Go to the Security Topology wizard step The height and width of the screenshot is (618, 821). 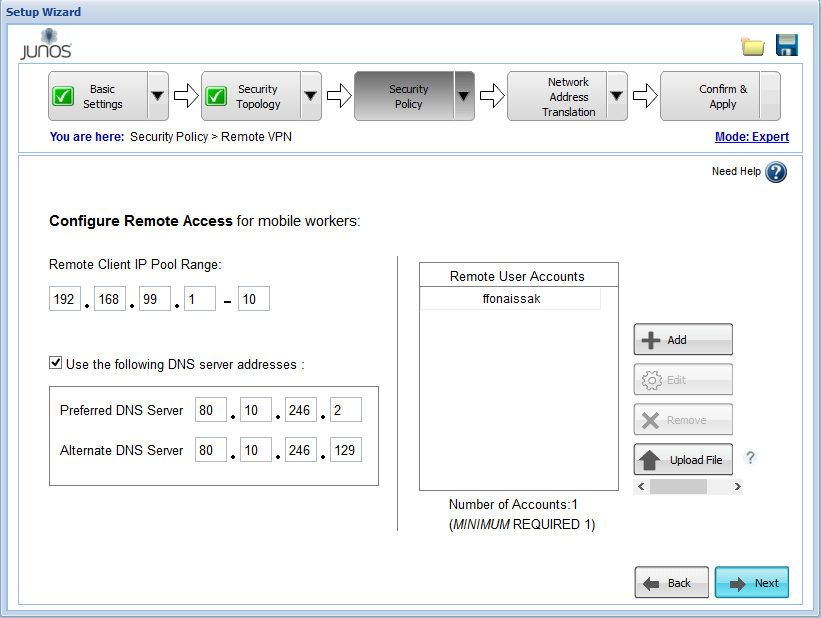251,96
